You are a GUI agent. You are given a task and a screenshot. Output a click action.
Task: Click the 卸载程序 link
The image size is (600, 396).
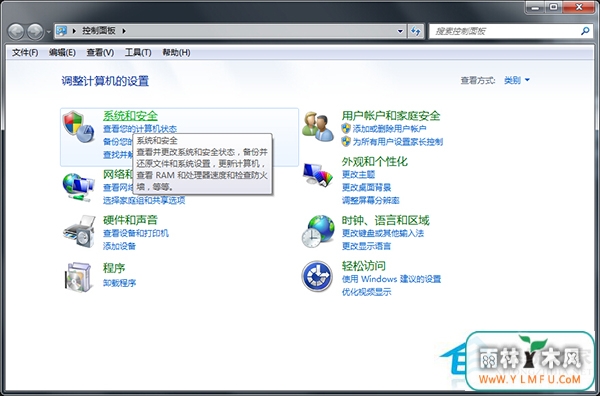click(119, 283)
